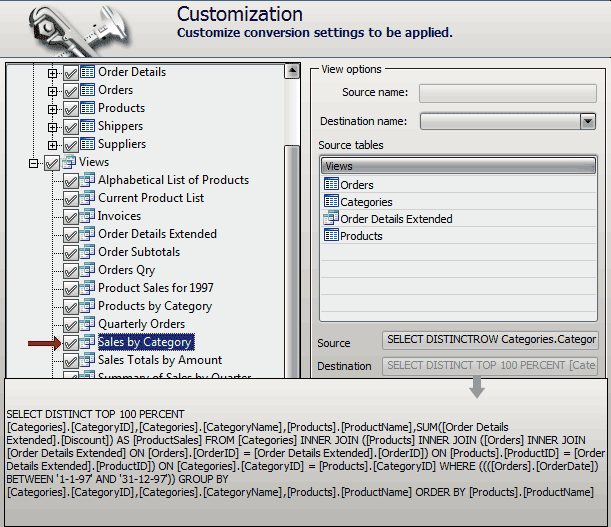Expand the Orders tree node

point(52,91)
